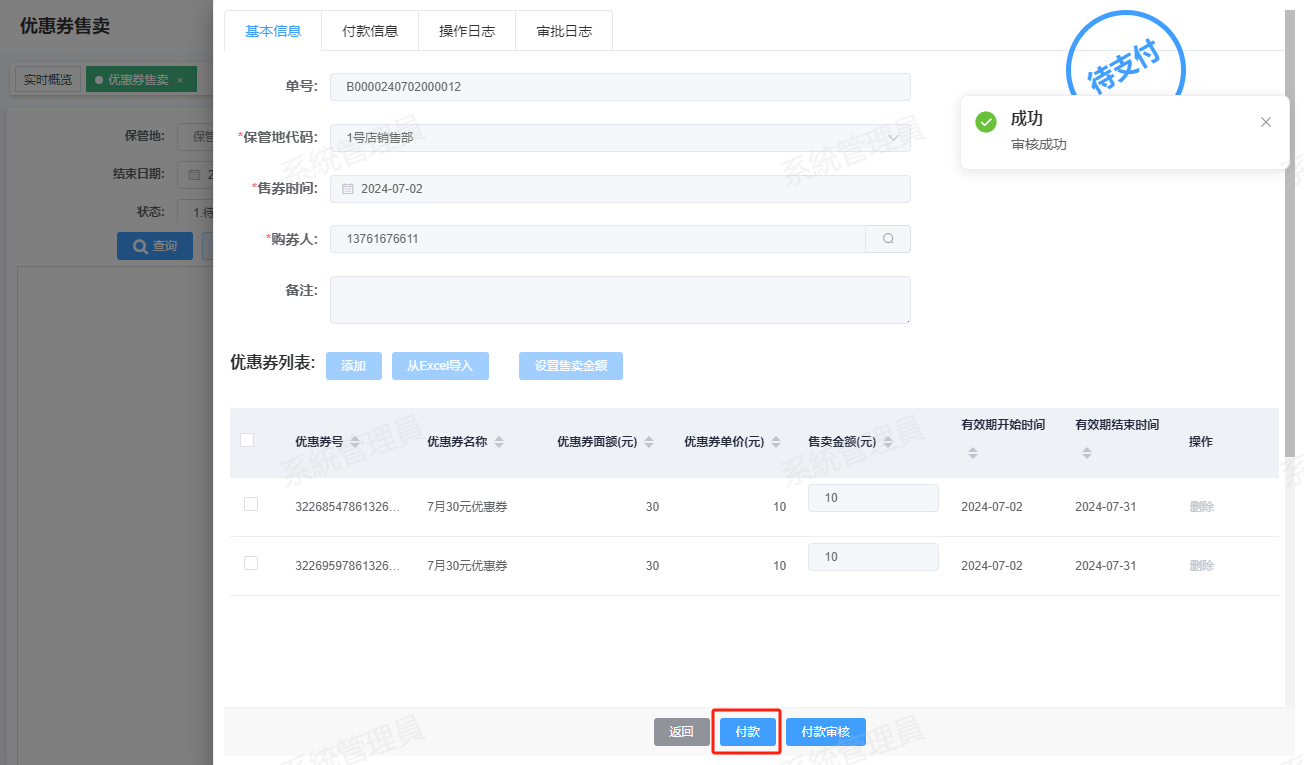Check the row for coupon 32268547861326…

click(x=251, y=504)
